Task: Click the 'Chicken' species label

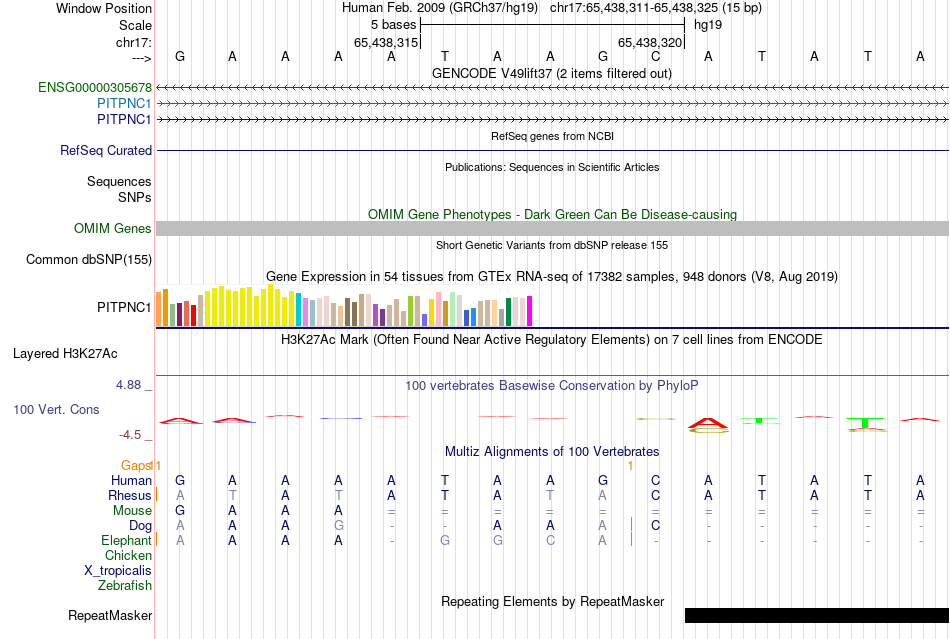Action: pyautogui.click(x=128, y=555)
